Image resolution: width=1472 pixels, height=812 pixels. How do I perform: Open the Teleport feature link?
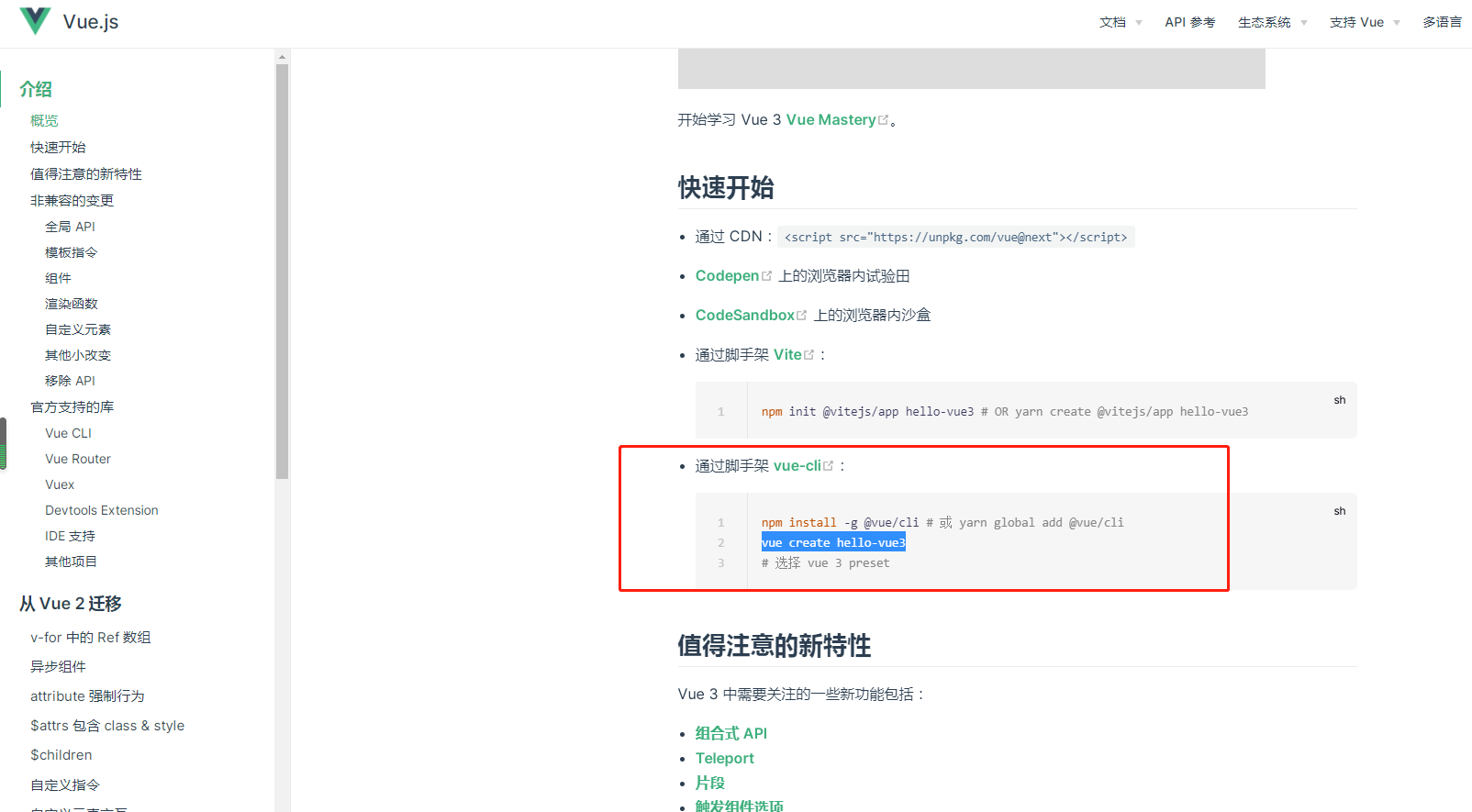point(725,758)
